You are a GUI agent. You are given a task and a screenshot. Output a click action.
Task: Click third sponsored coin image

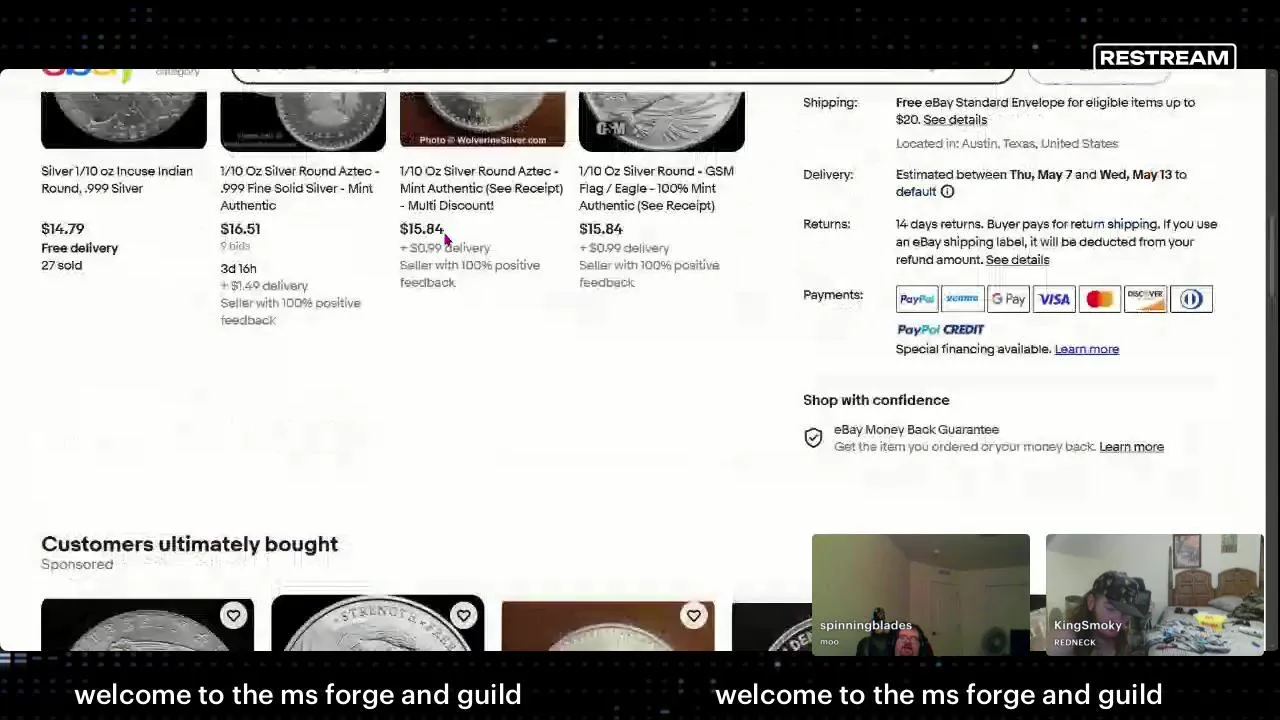pyautogui.click(x=608, y=626)
